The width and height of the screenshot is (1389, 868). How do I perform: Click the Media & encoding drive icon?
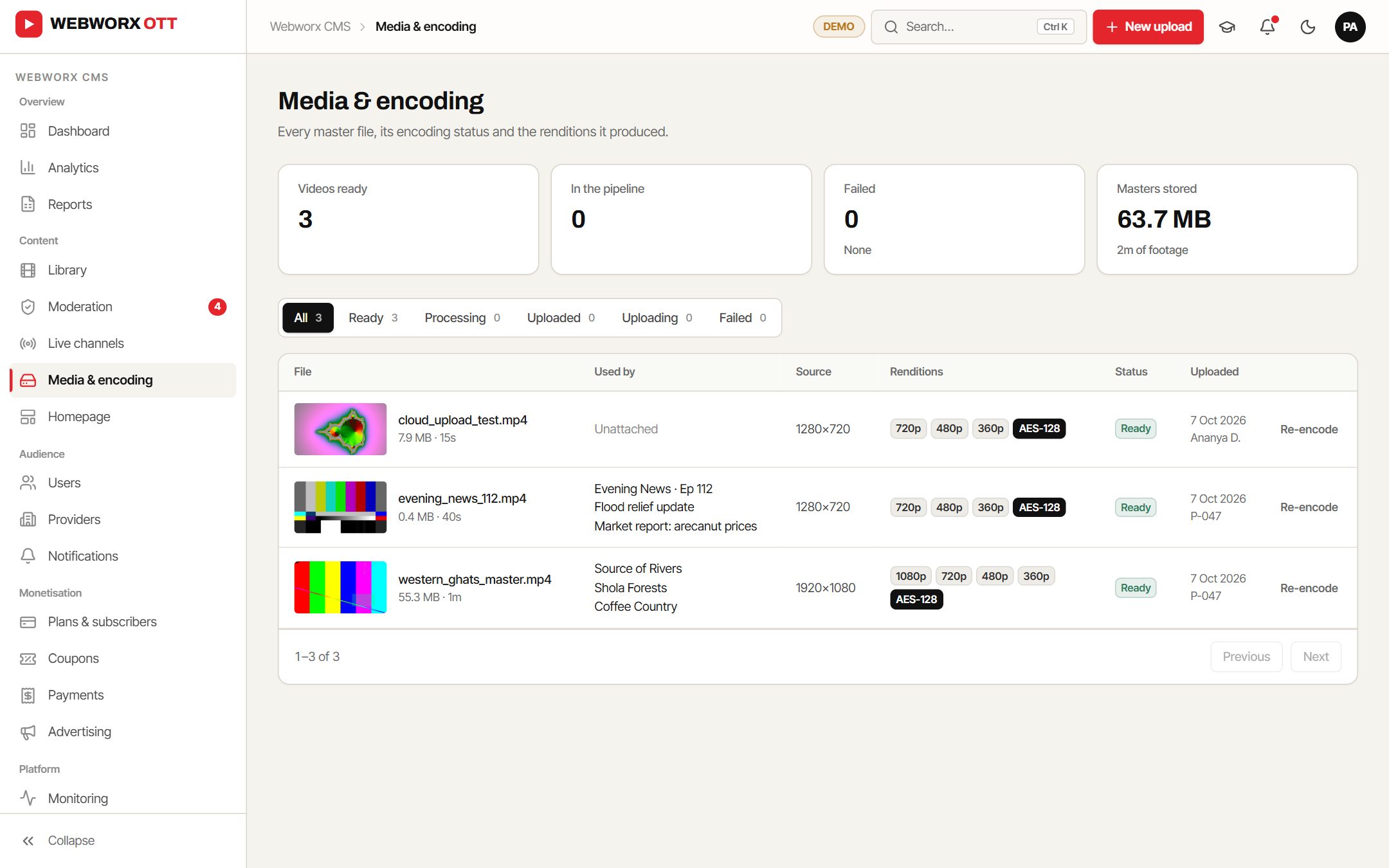tap(28, 380)
